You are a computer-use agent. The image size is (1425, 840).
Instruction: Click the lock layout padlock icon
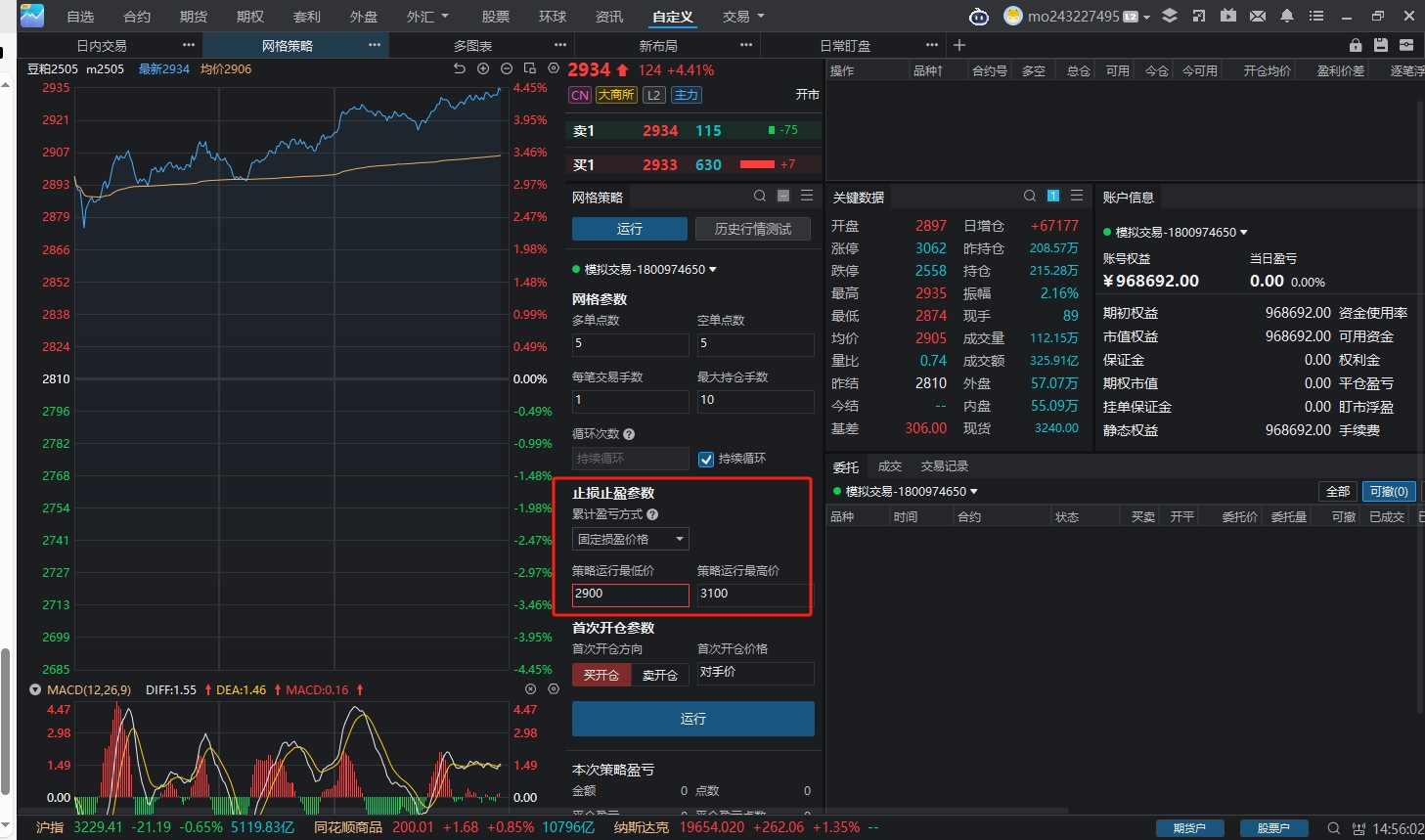[1356, 45]
